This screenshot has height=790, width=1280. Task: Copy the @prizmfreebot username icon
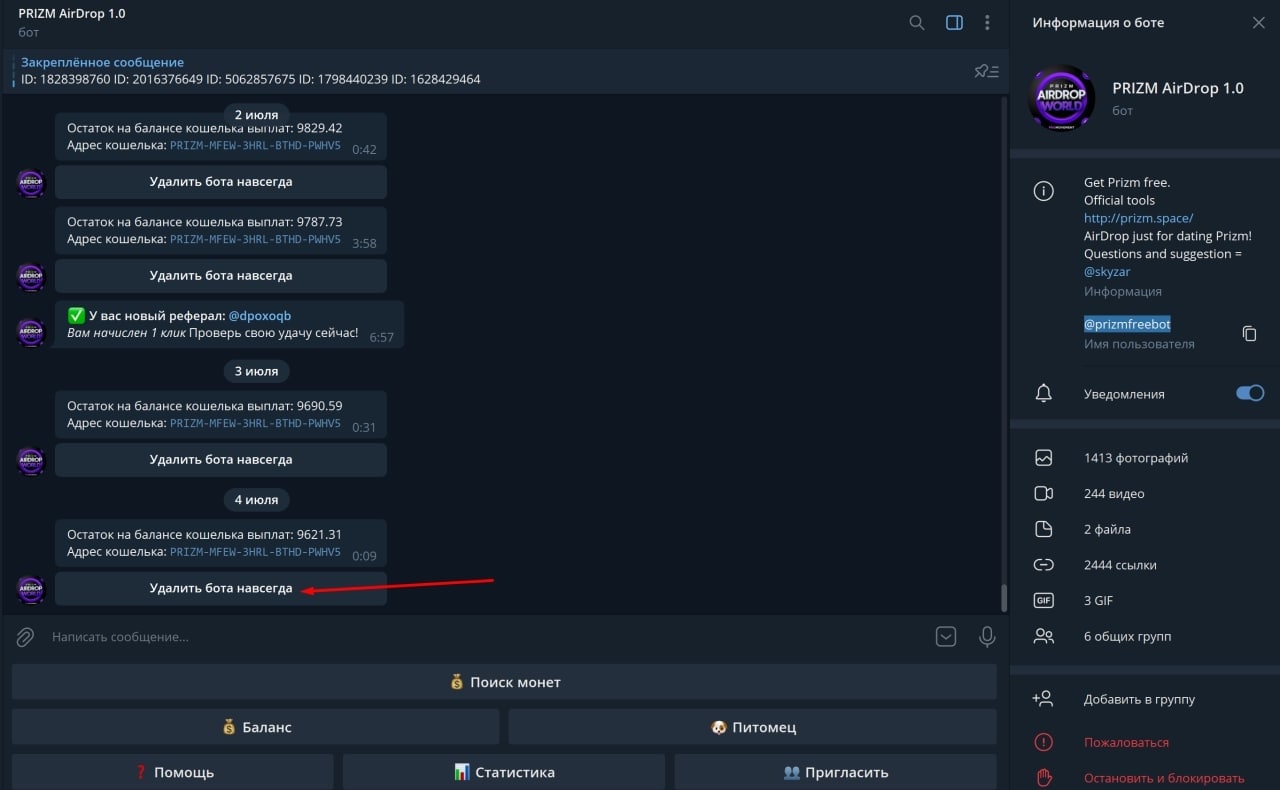1249,333
